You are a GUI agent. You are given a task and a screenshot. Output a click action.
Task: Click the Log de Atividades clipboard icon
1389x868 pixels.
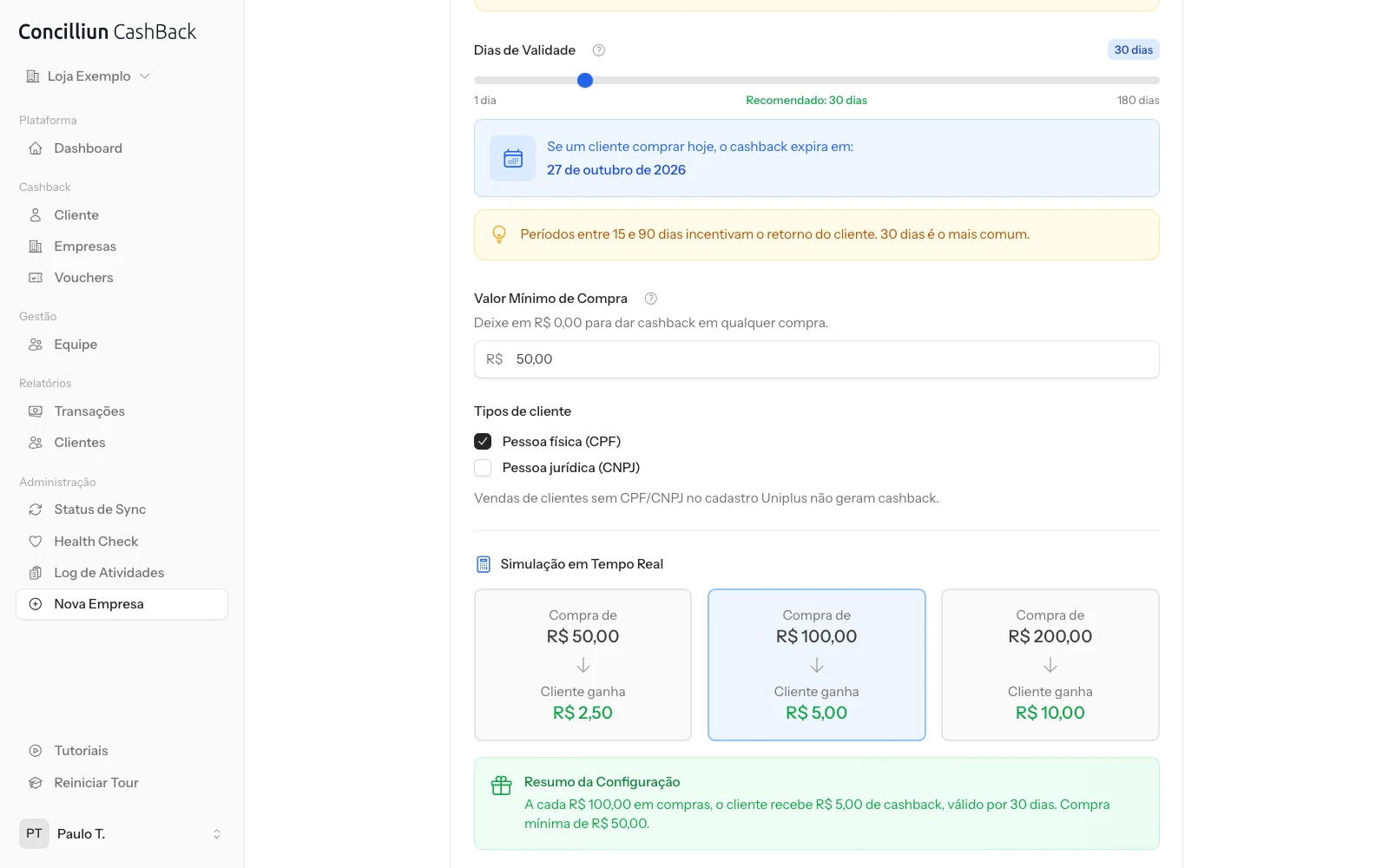(36, 573)
